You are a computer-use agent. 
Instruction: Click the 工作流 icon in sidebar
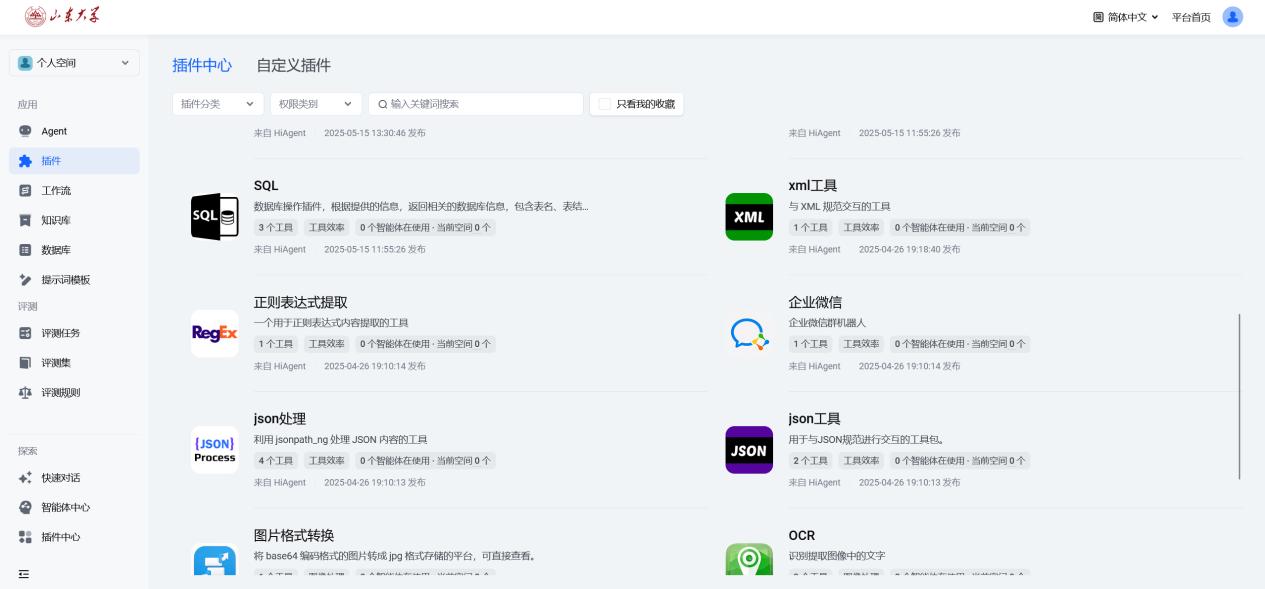(25, 191)
